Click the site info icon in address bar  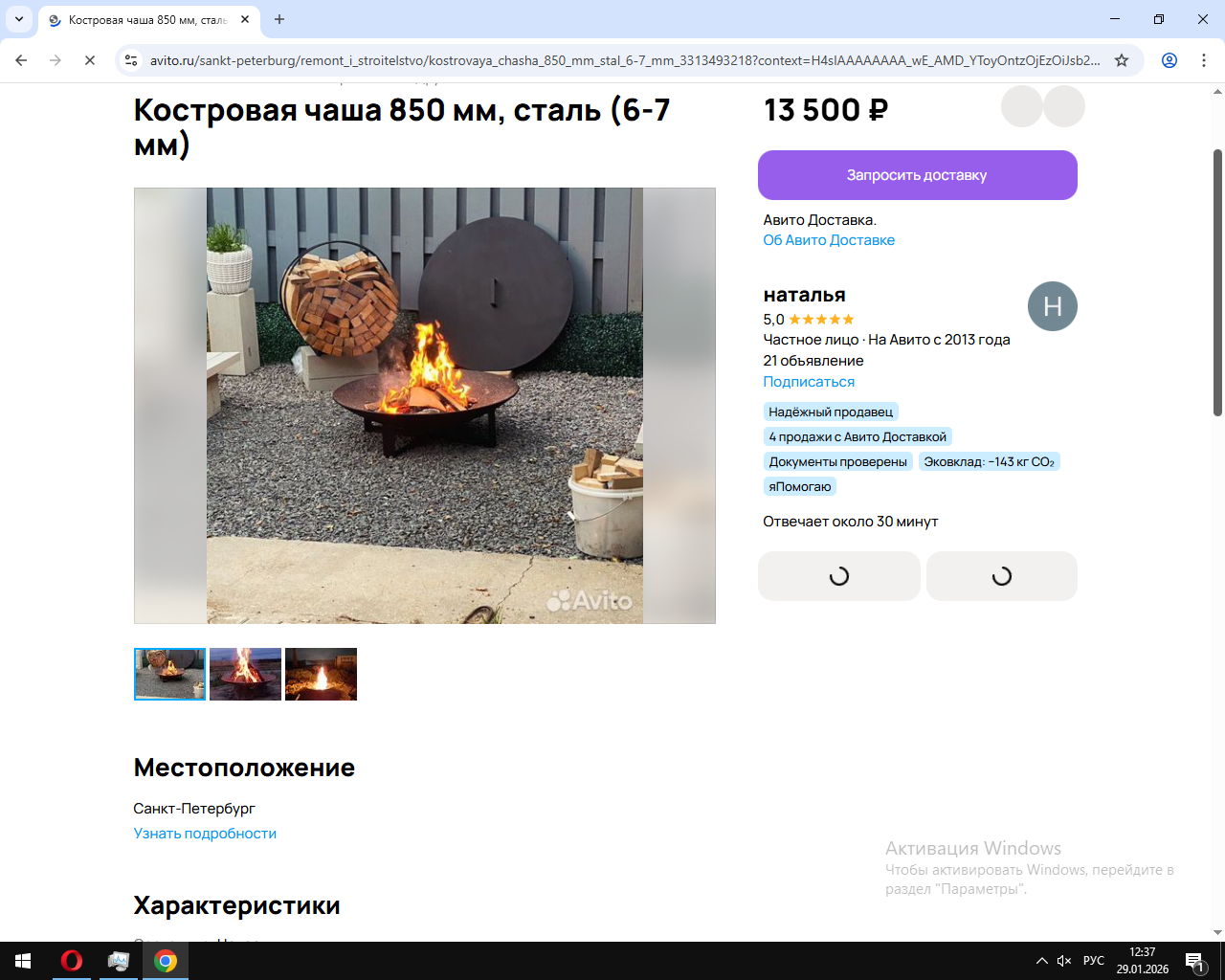131,60
